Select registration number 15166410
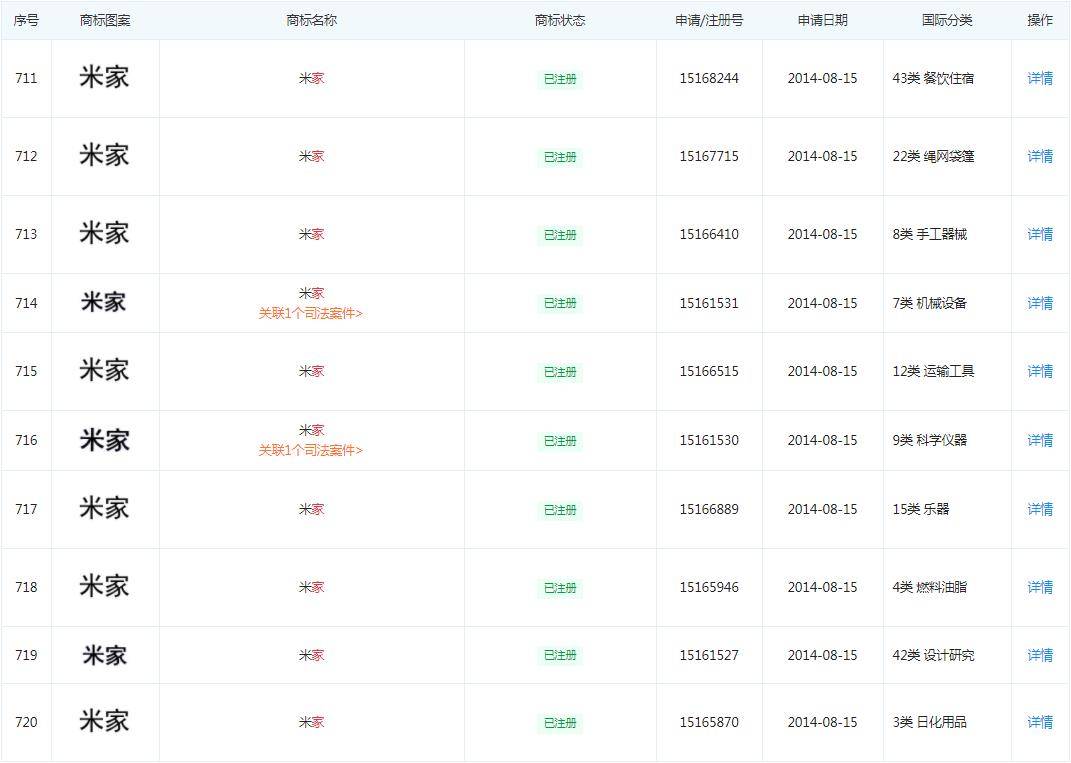Viewport: 1071px width, 763px height. click(709, 234)
